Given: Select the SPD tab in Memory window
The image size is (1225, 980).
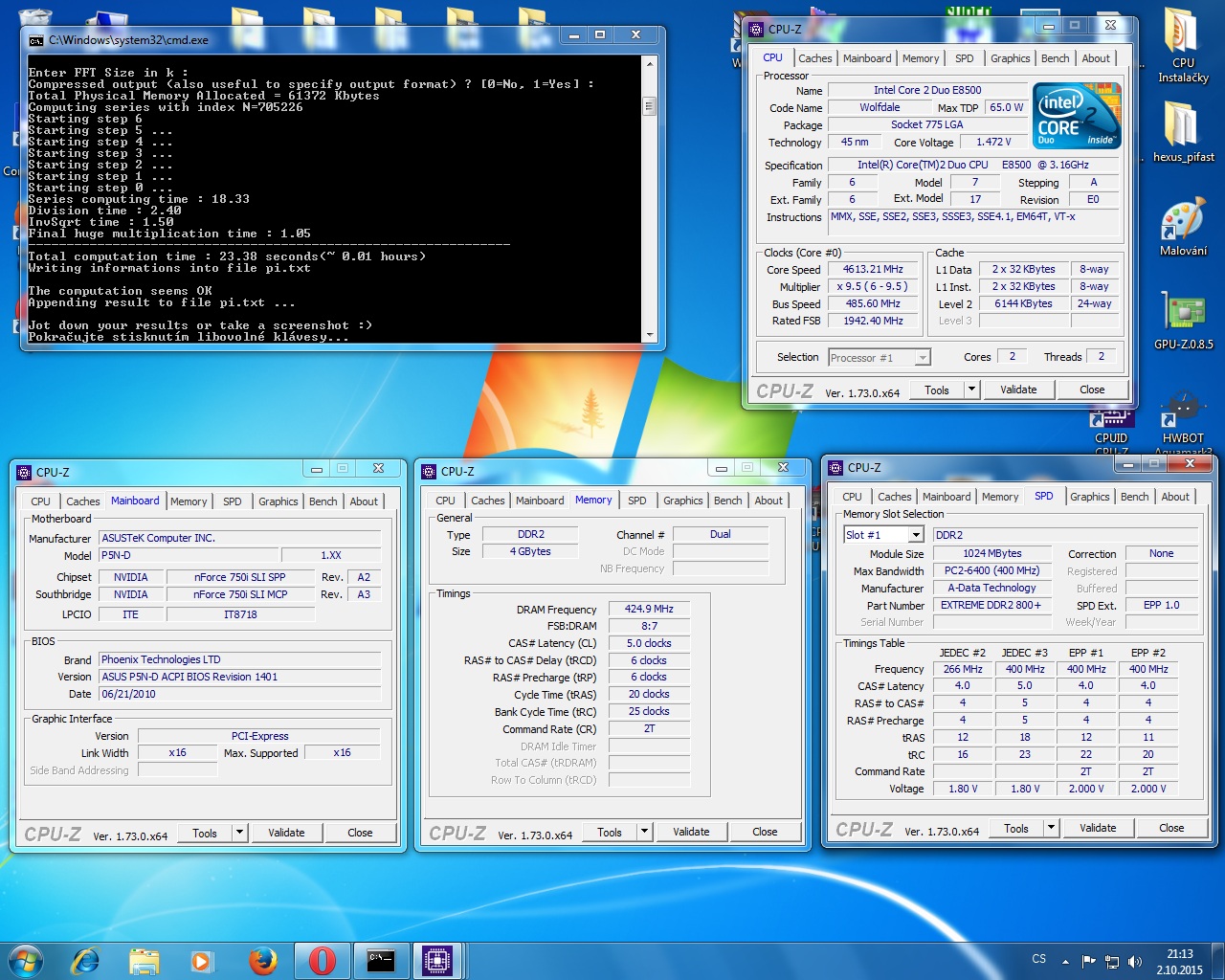Looking at the screenshot, I should click(636, 501).
